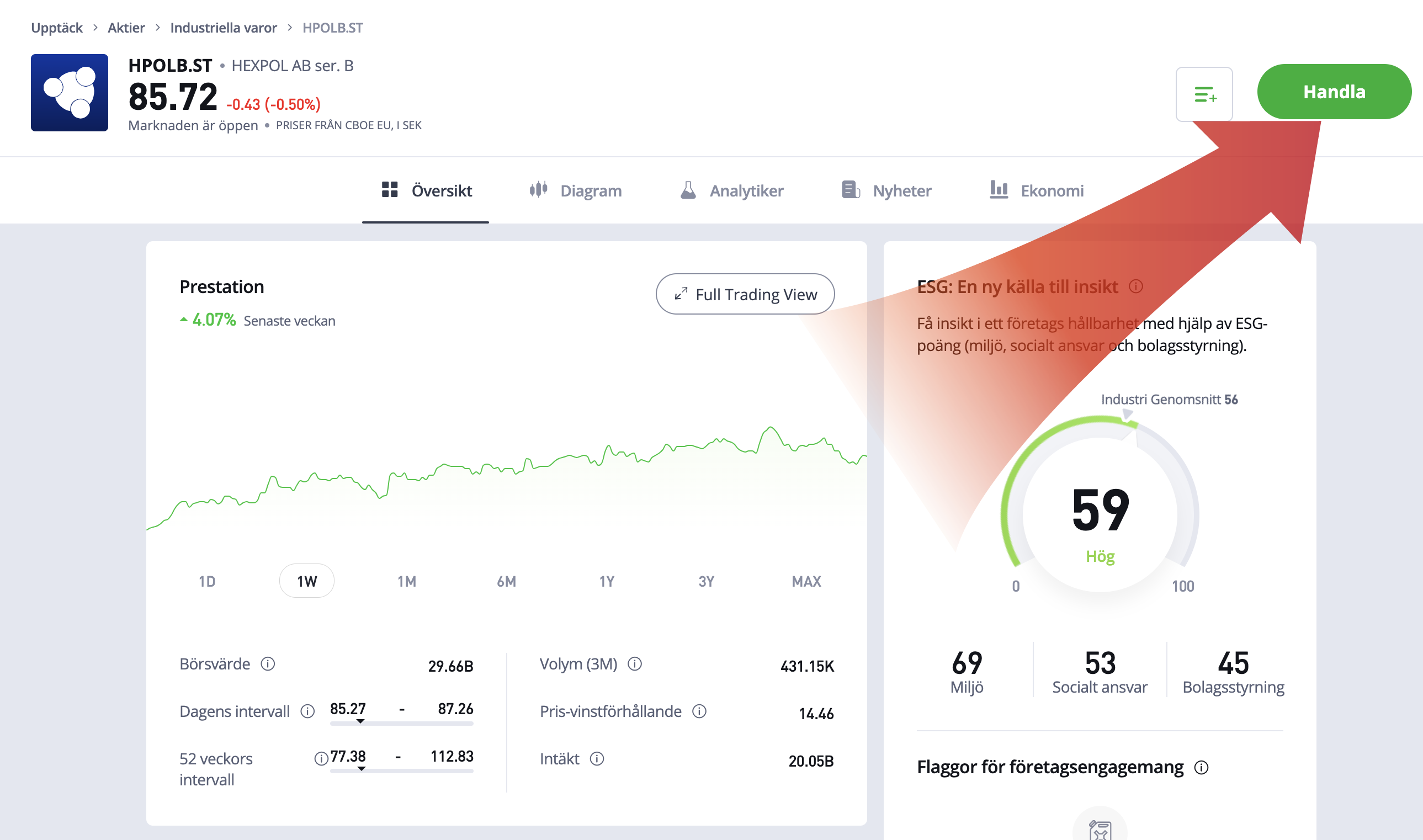Switch chart to MAX range
Screen dimensions: 1423x840
(x=806, y=581)
